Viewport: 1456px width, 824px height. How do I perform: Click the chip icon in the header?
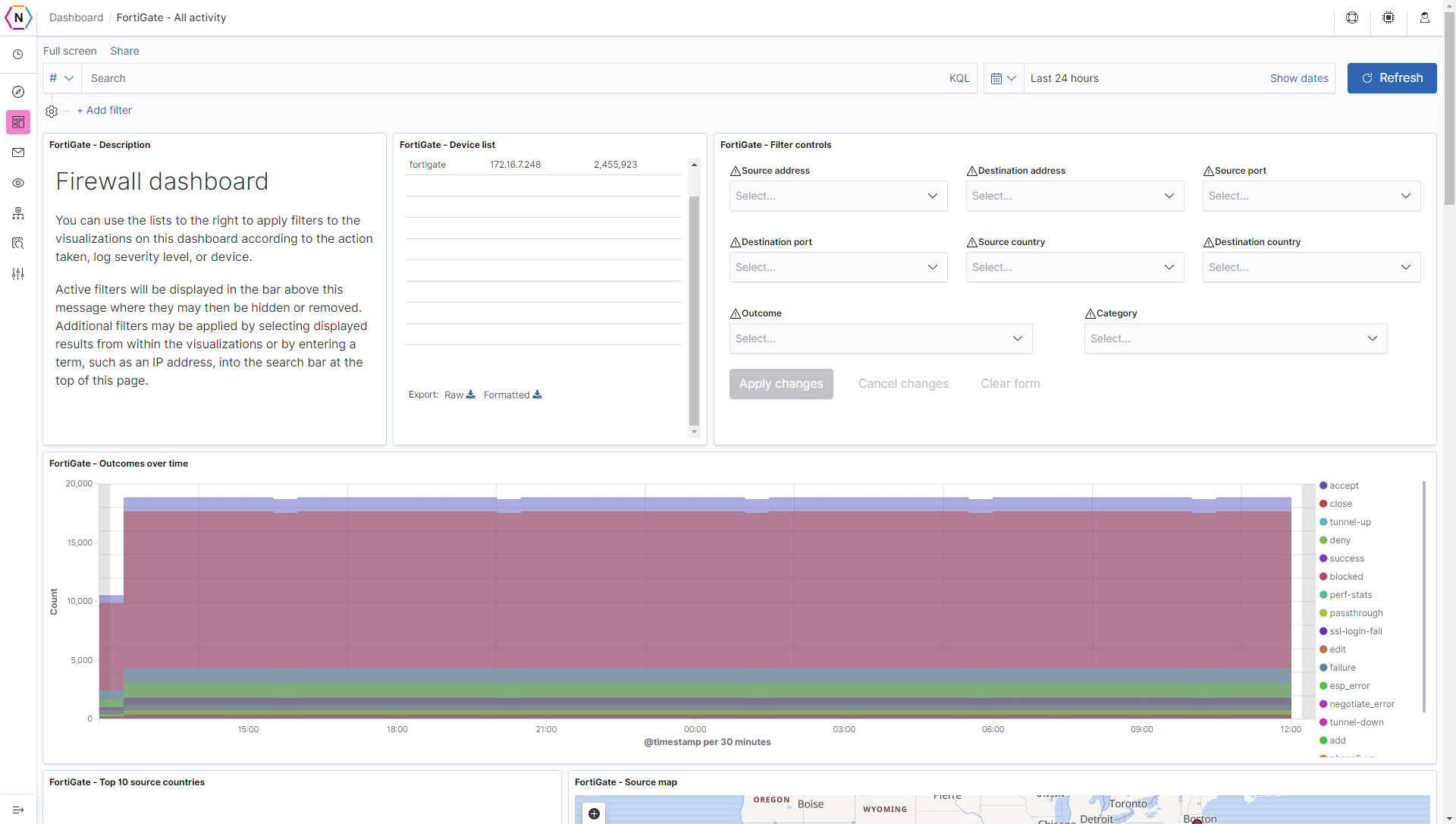pos(1389,17)
